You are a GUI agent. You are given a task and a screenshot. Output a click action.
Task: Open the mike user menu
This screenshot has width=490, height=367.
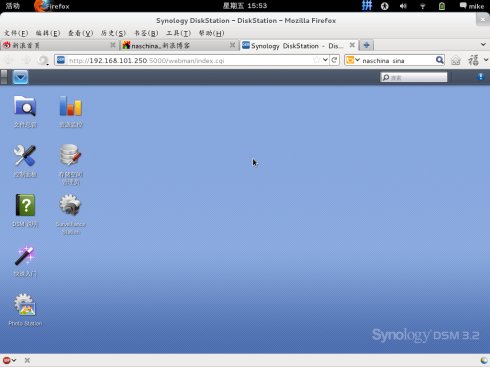pyautogui.click(x=472, y=6)
